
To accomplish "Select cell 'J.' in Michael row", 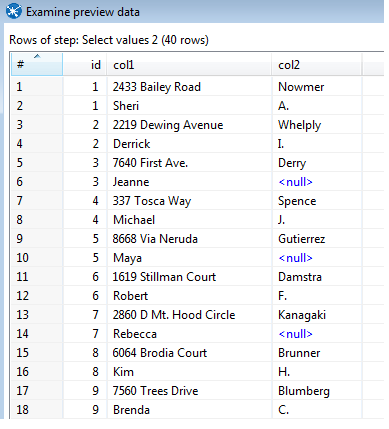I will (x=317, y=220).
